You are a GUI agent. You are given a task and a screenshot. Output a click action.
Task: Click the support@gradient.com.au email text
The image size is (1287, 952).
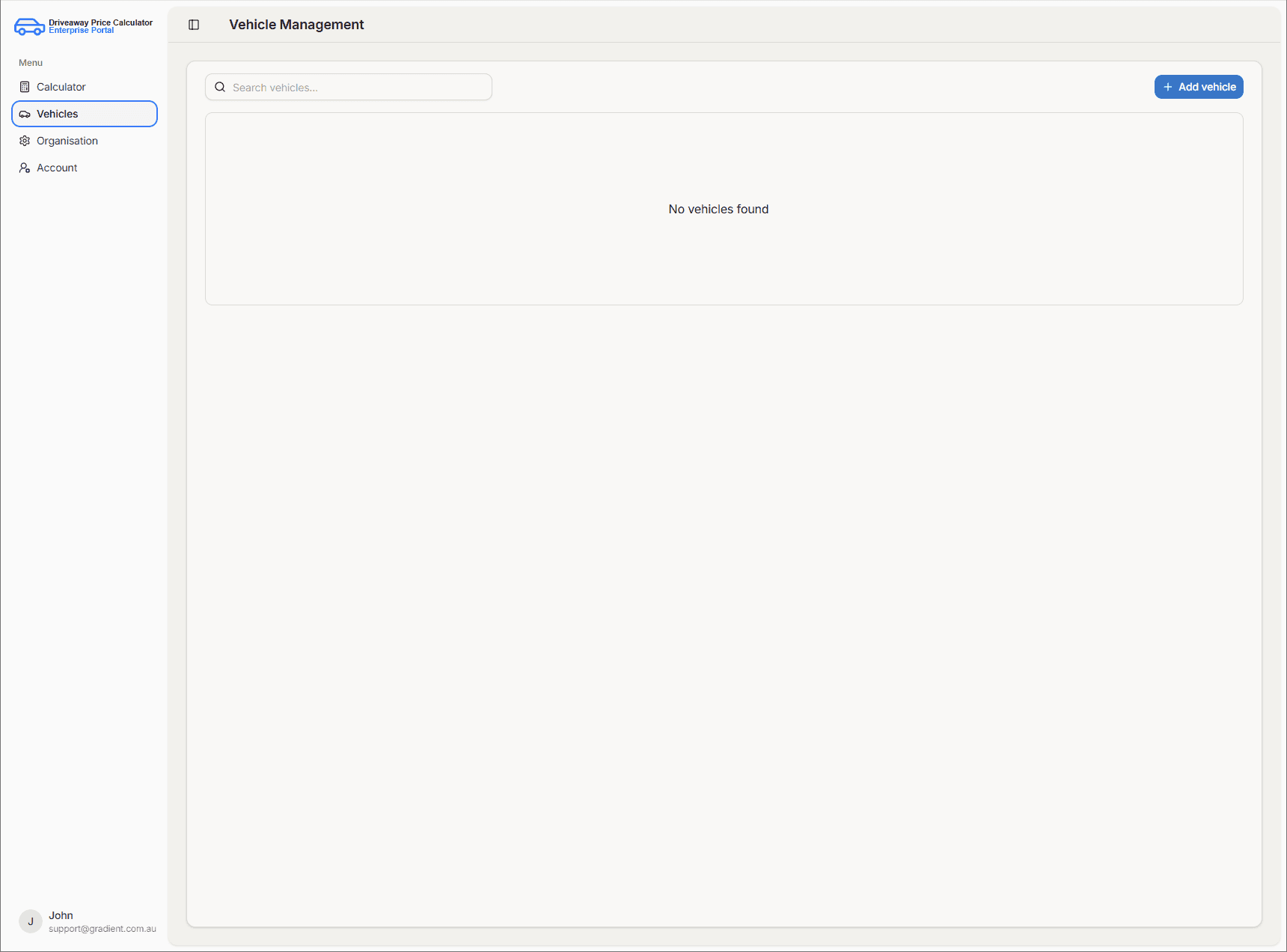point(103,929)
